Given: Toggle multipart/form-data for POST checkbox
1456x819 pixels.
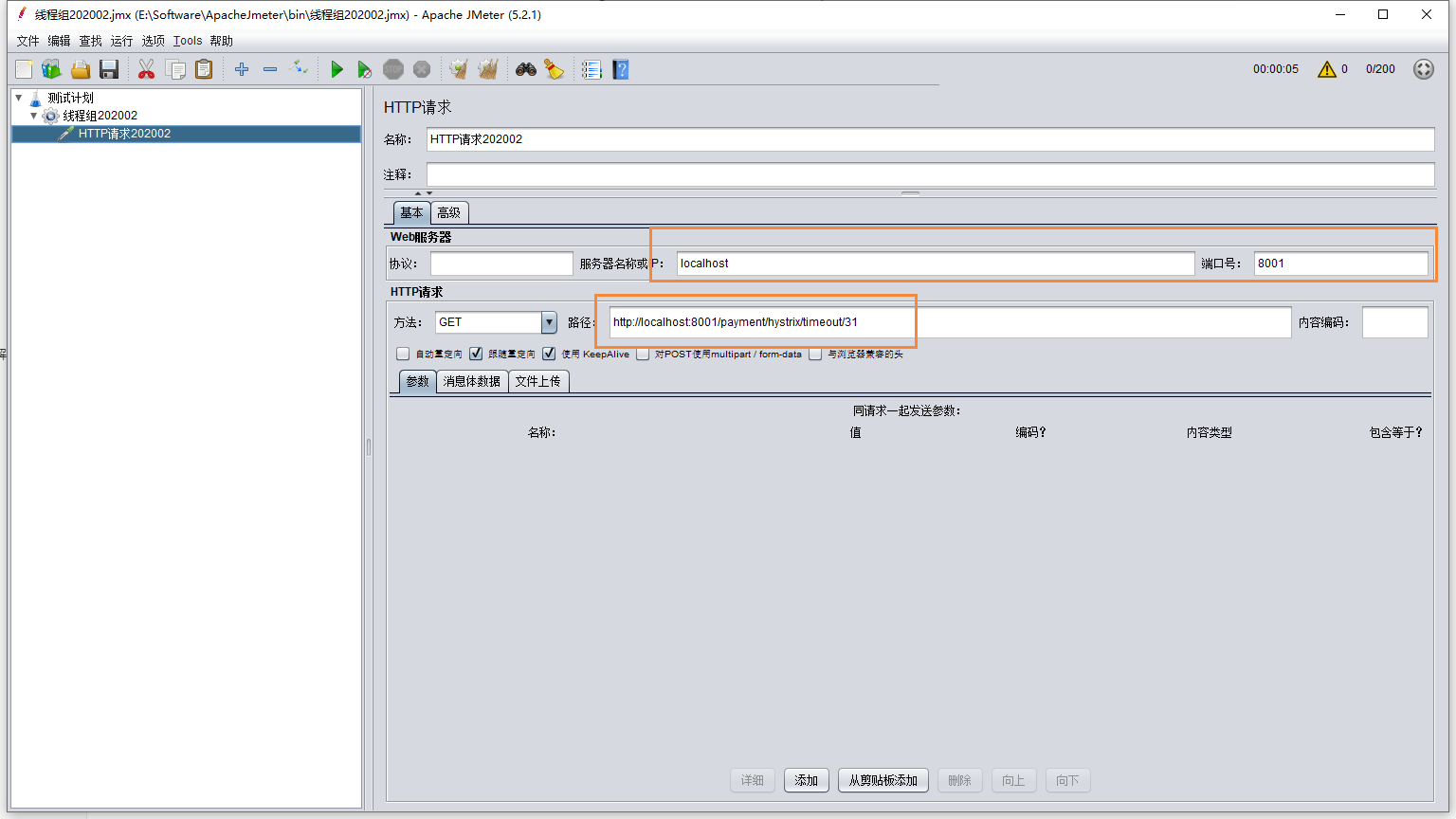Looking at the screenshot, I should pos(643,354).
